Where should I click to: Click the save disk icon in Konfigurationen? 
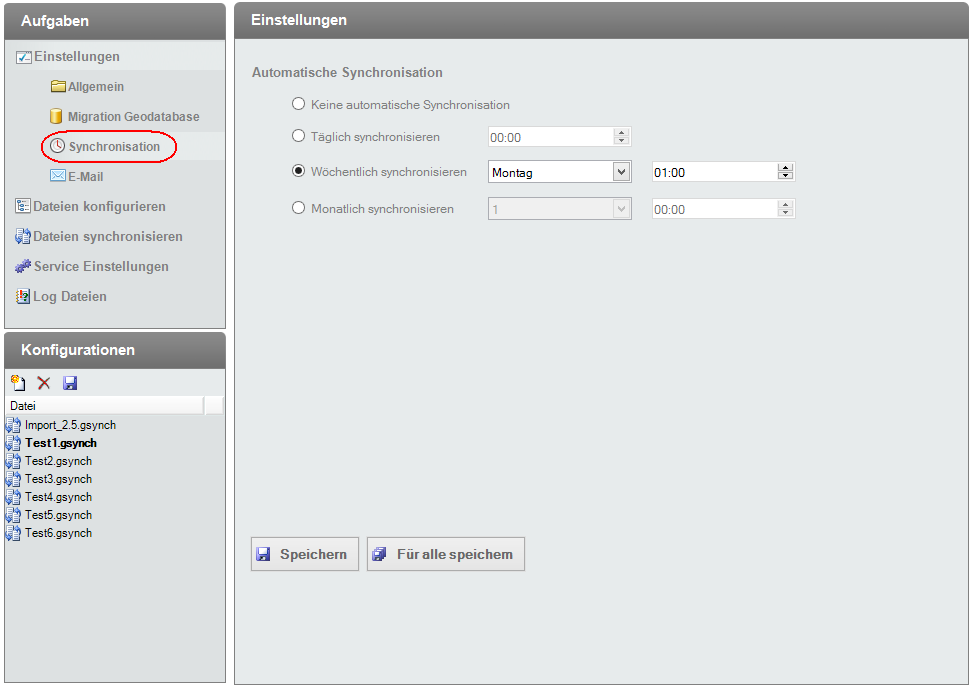tap(70, 383)
